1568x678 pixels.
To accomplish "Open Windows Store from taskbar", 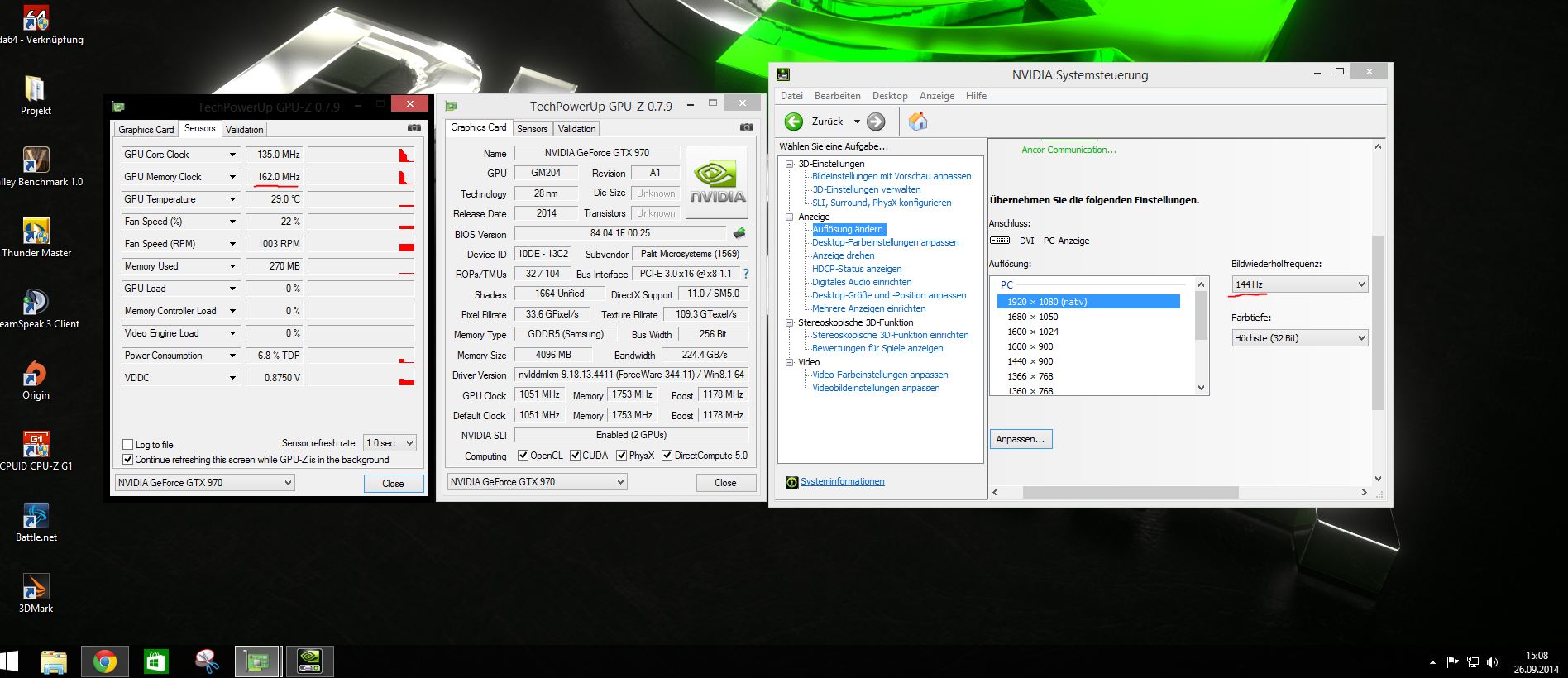I will tap(155, 662).
